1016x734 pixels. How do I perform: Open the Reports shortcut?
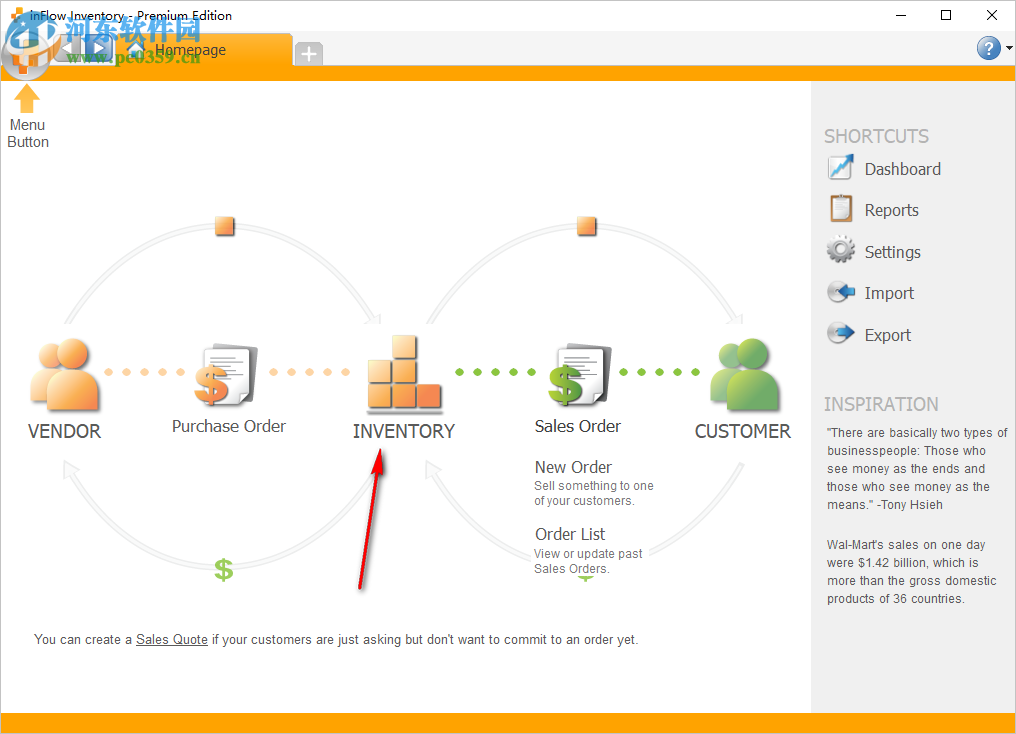click(x=873, y=210)
